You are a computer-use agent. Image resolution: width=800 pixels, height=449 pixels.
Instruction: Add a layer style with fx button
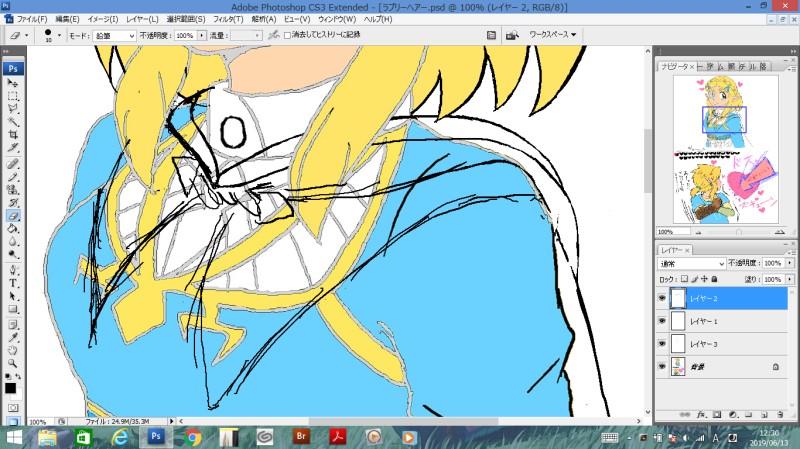701,415
